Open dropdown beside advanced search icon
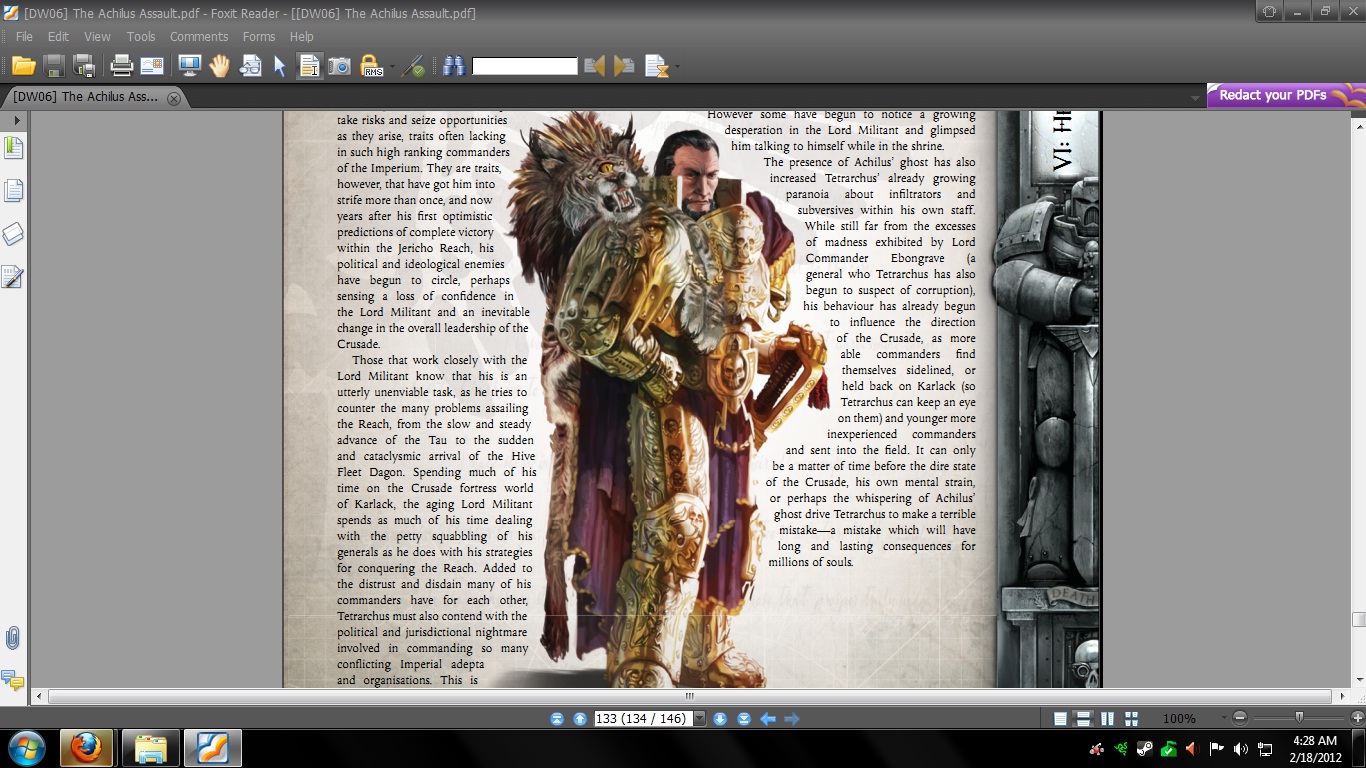 tap(677, 67)
